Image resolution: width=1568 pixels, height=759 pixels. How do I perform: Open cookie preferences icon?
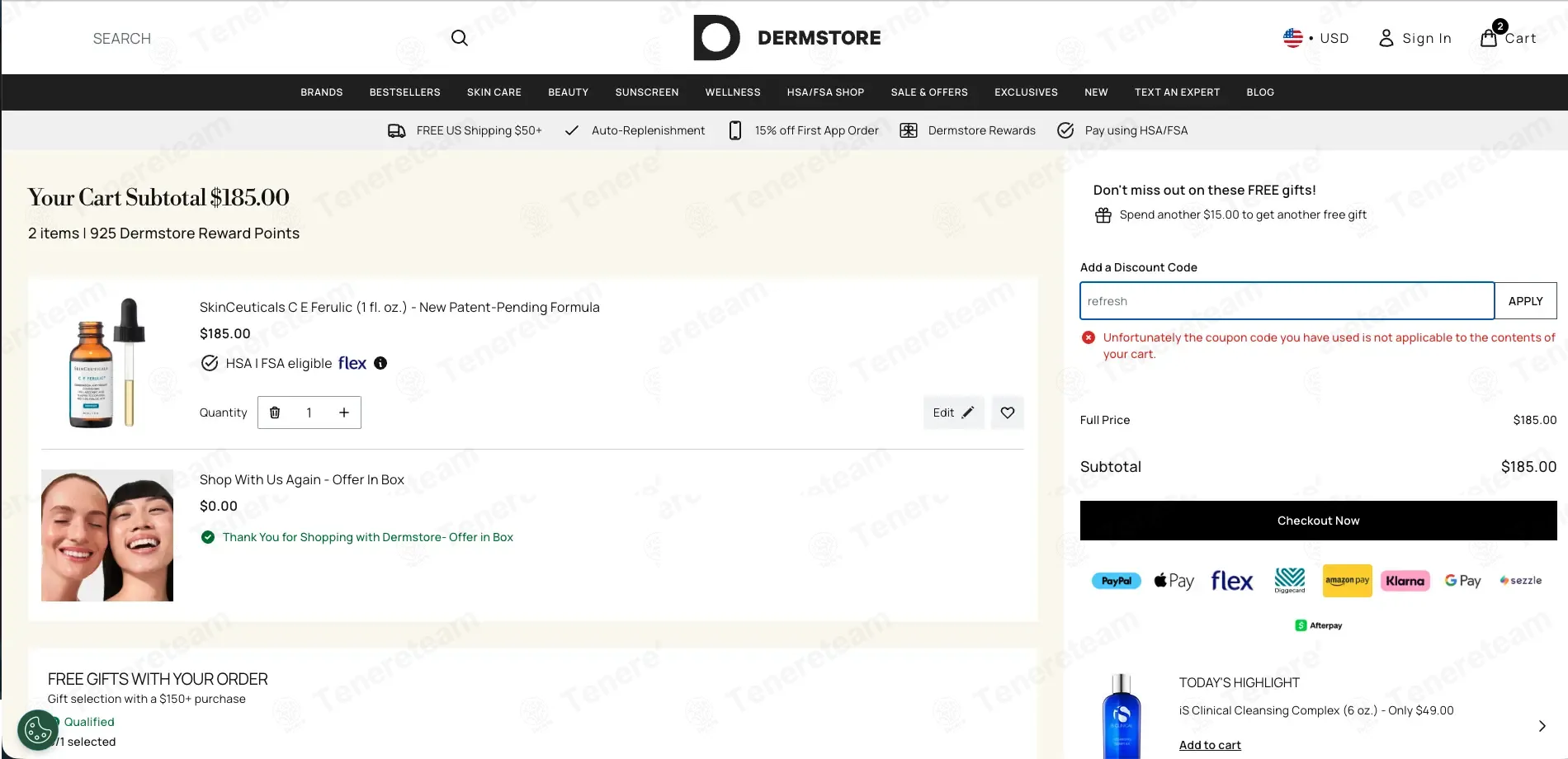click(x=38, y=730)
